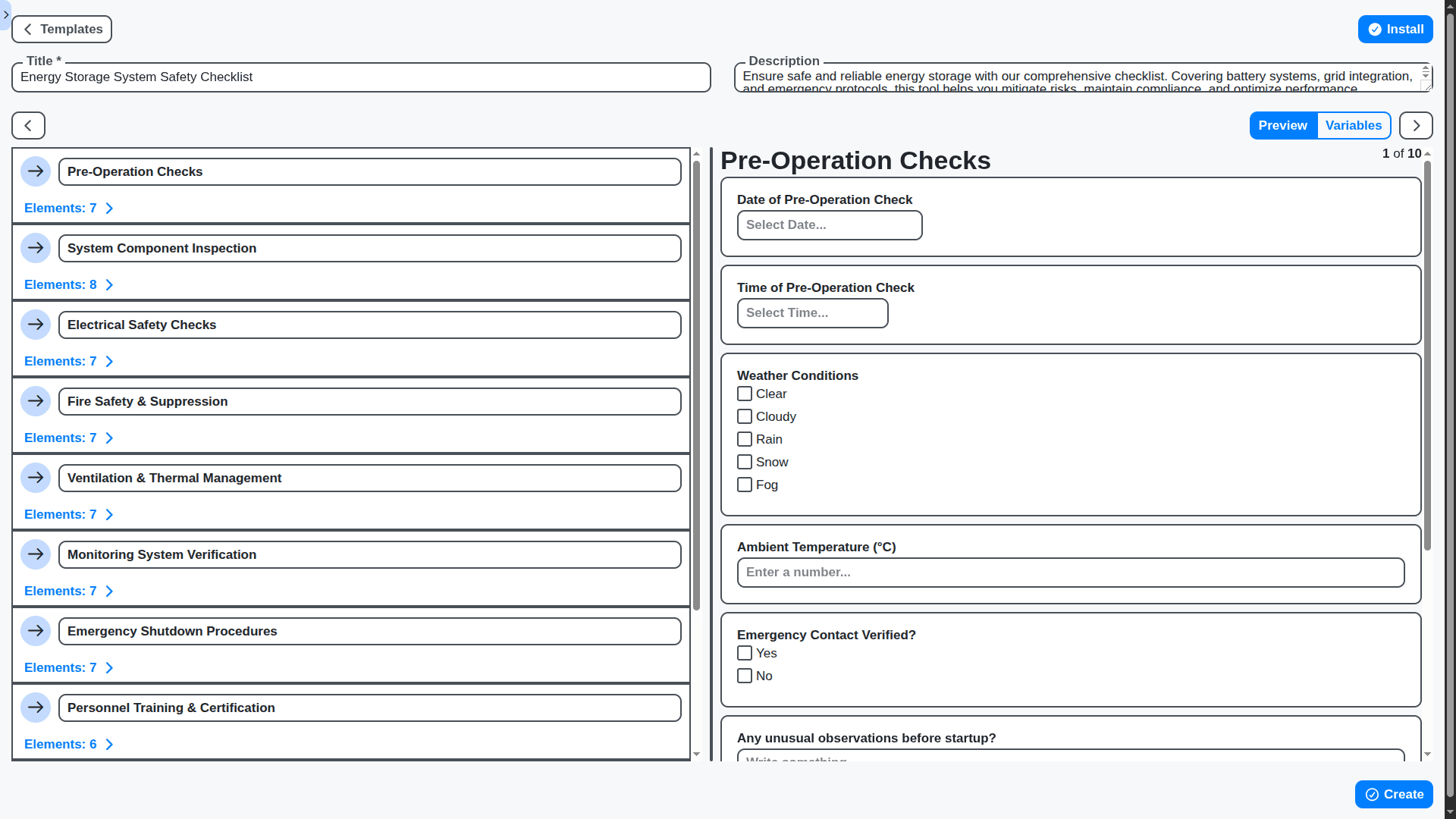The image size is (1456, 819).
Task: Click the Create button
Action: (x=1393, y=794)
